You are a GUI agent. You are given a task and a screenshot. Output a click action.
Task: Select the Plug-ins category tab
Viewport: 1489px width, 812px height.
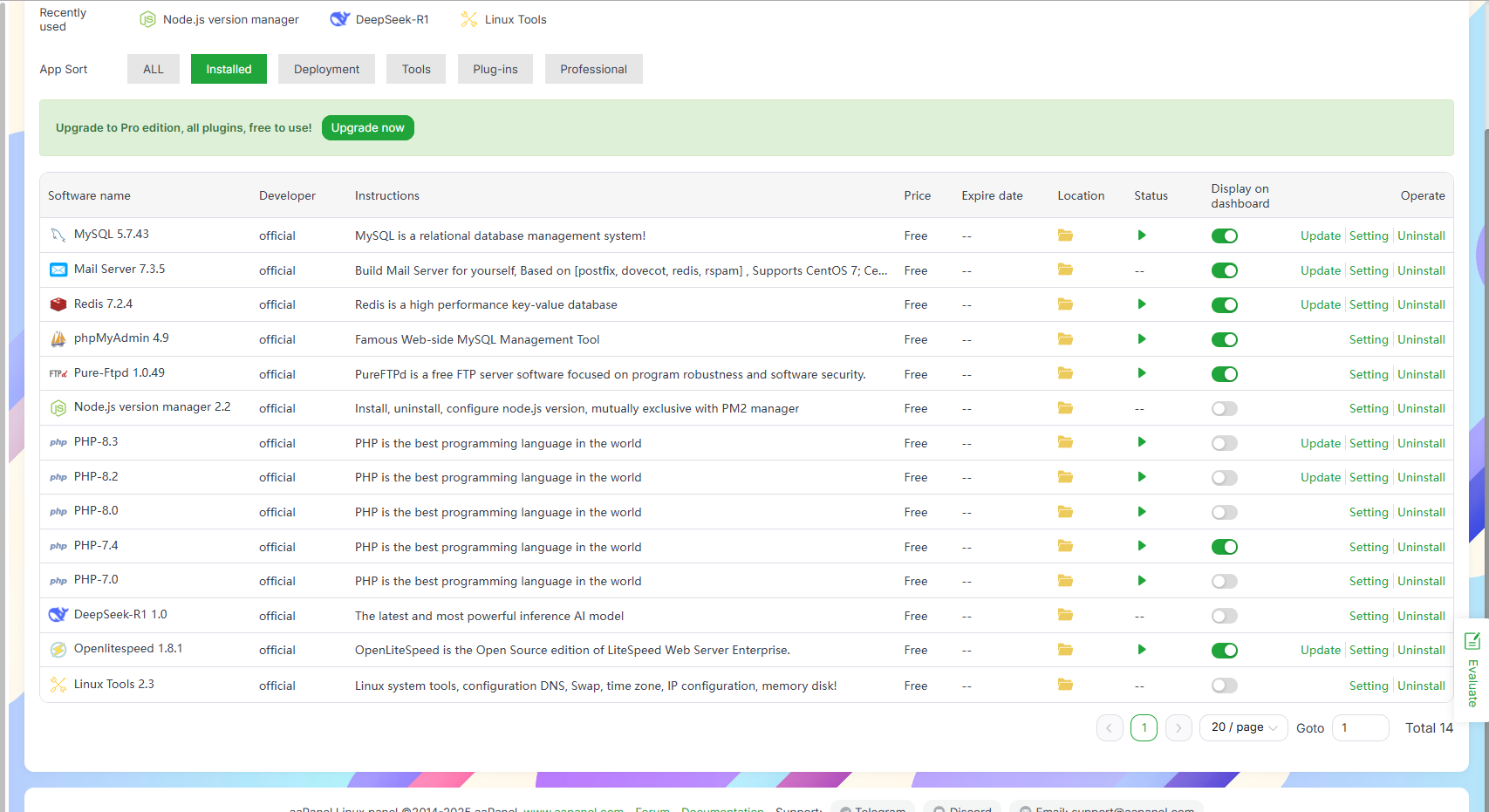495,69
